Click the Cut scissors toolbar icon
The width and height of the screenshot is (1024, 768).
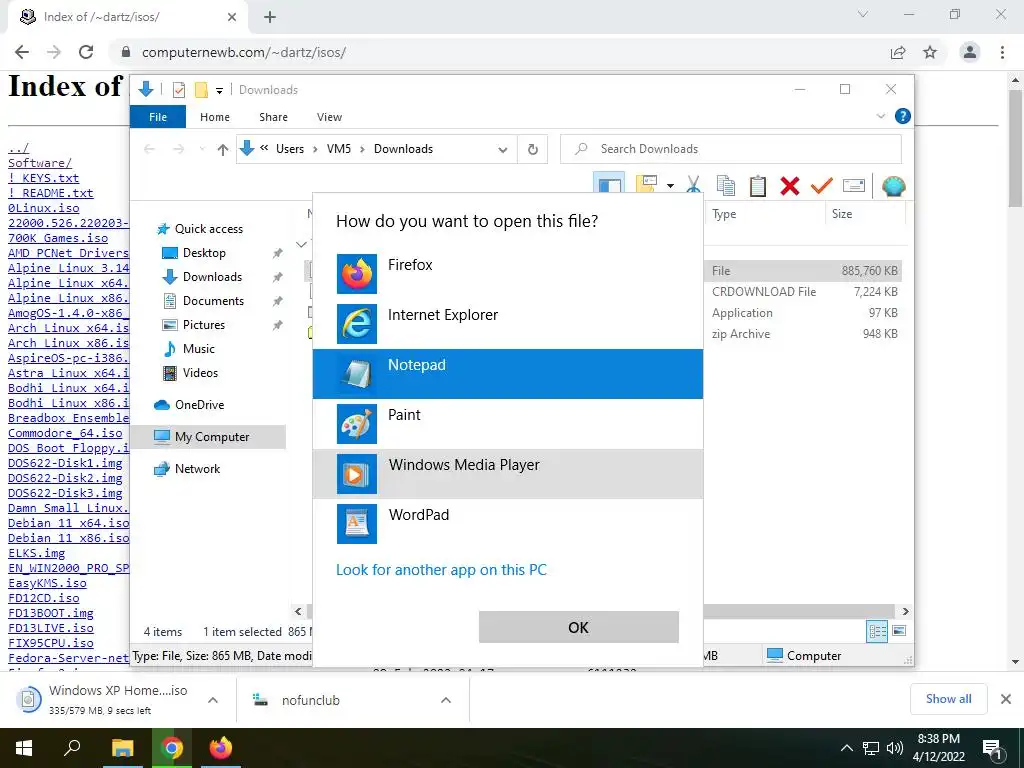[x=694, y=186]
